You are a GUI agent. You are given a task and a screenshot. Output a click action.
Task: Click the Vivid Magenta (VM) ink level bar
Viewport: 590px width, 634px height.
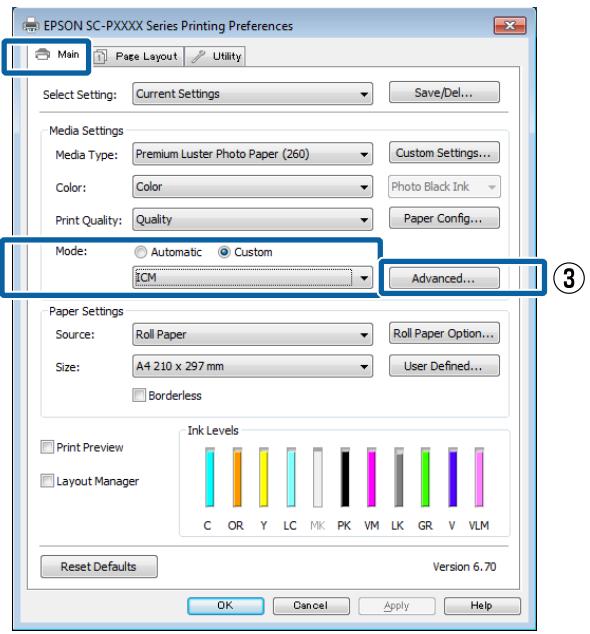click(x=372, y=477)
